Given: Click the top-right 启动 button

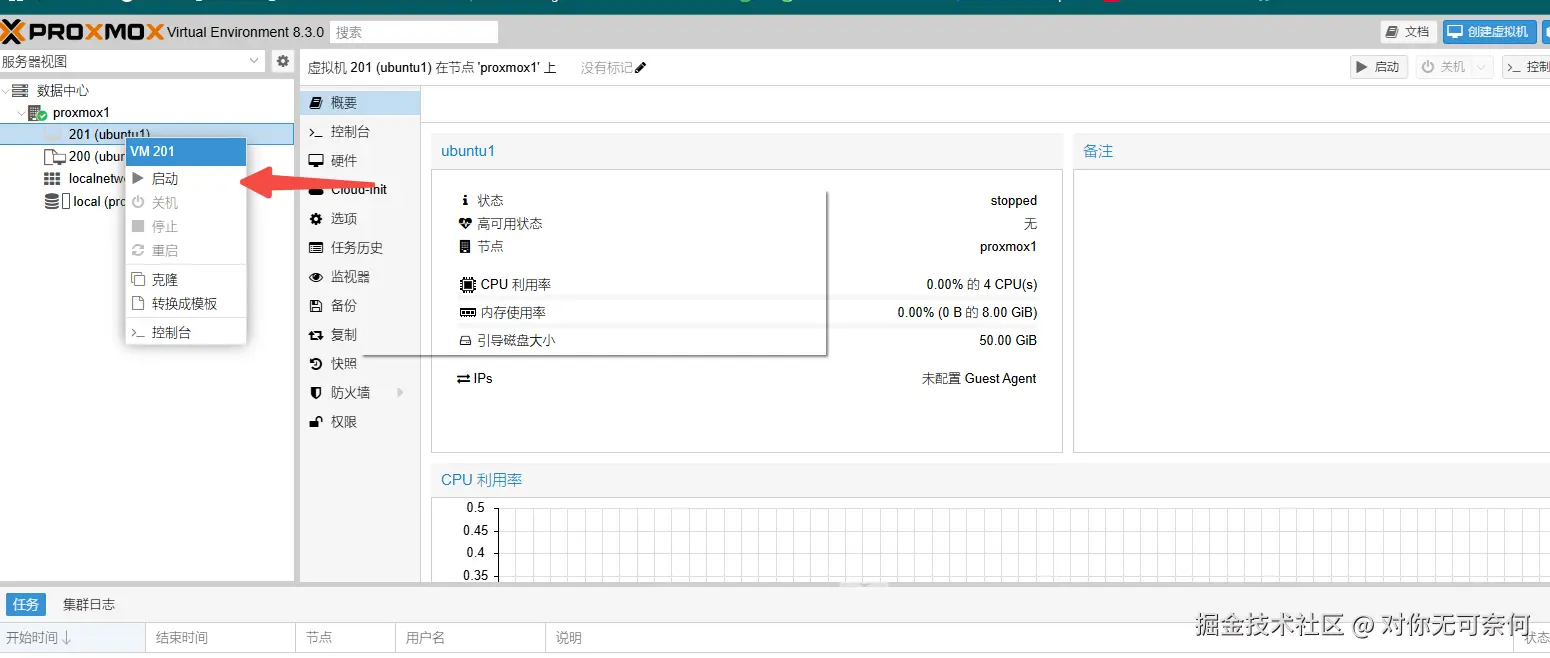Looking at the screenshot, I should tap(1379, 67).
